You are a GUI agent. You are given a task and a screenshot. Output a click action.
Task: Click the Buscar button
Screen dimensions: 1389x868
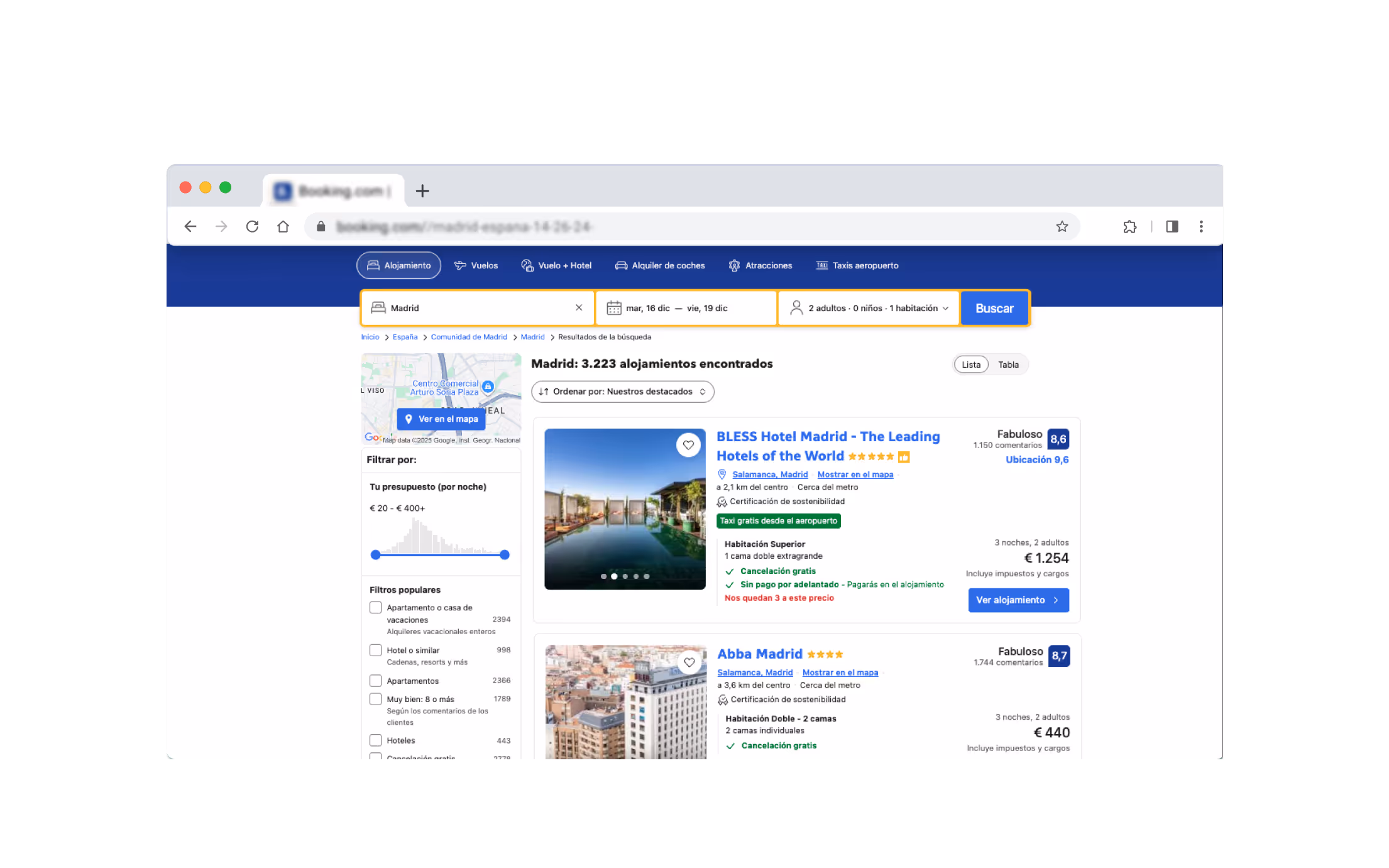coord(994,308)
